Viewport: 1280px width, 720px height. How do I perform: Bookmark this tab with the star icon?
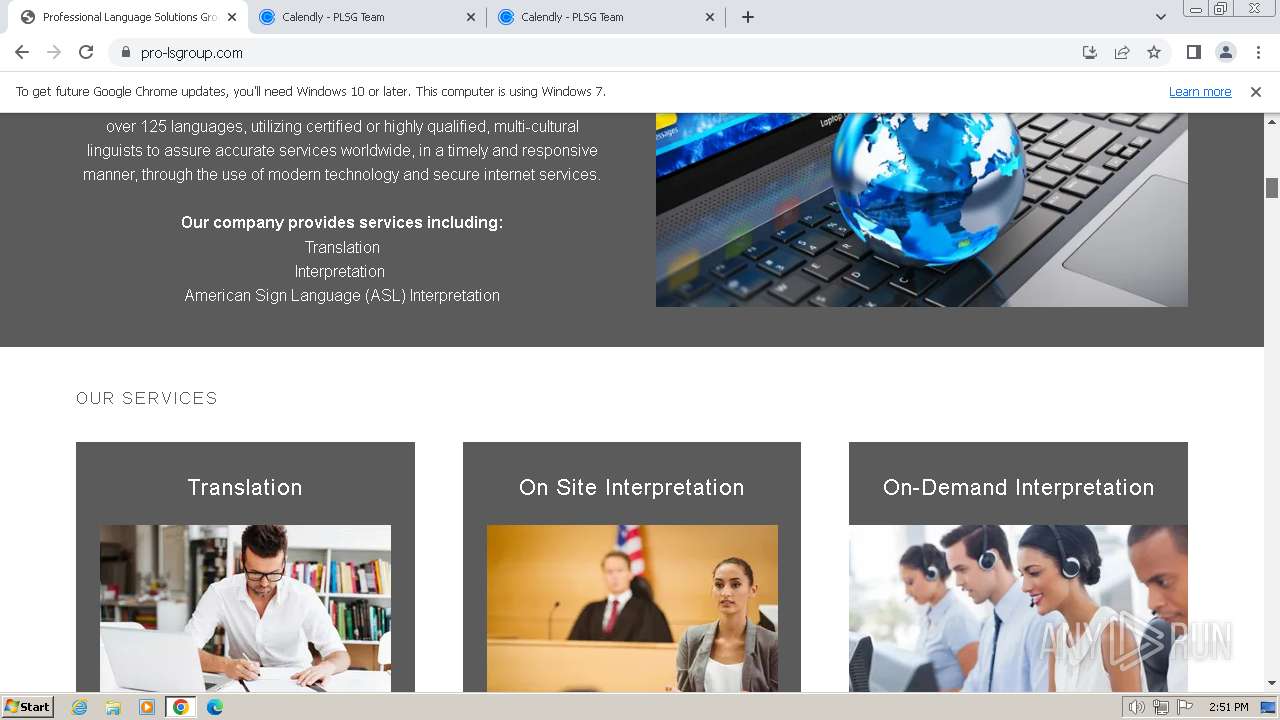pos(1154,53)
